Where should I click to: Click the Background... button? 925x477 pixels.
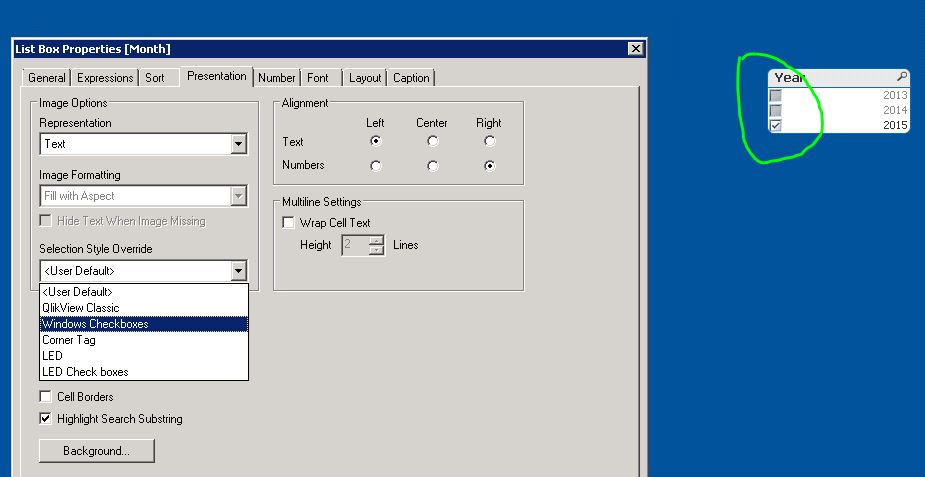pyautogui.click(x=97, y=451)
